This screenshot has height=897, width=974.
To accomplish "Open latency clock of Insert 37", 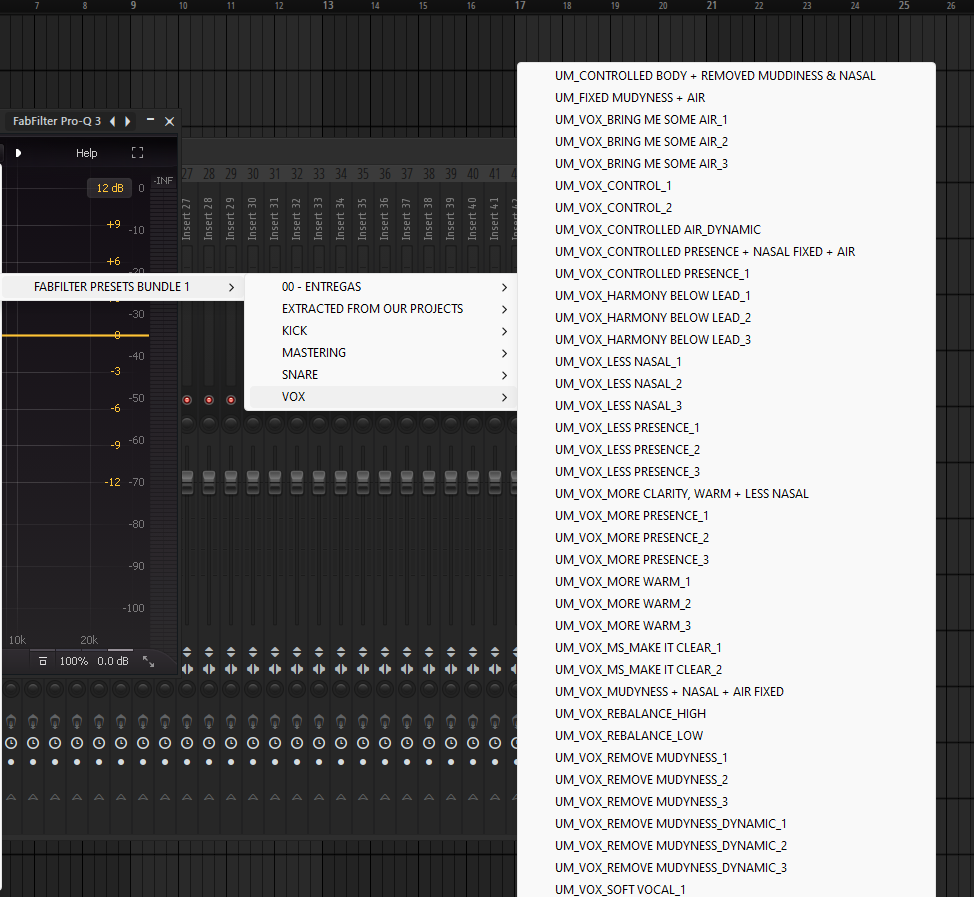I will [x=407, y=743].
